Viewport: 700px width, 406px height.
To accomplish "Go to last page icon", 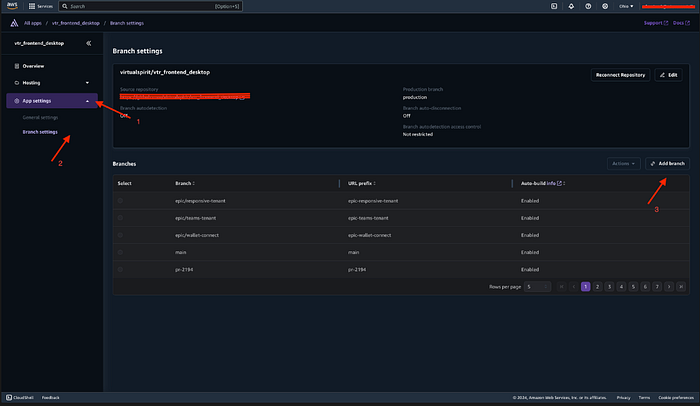I will tap(681, 287).
